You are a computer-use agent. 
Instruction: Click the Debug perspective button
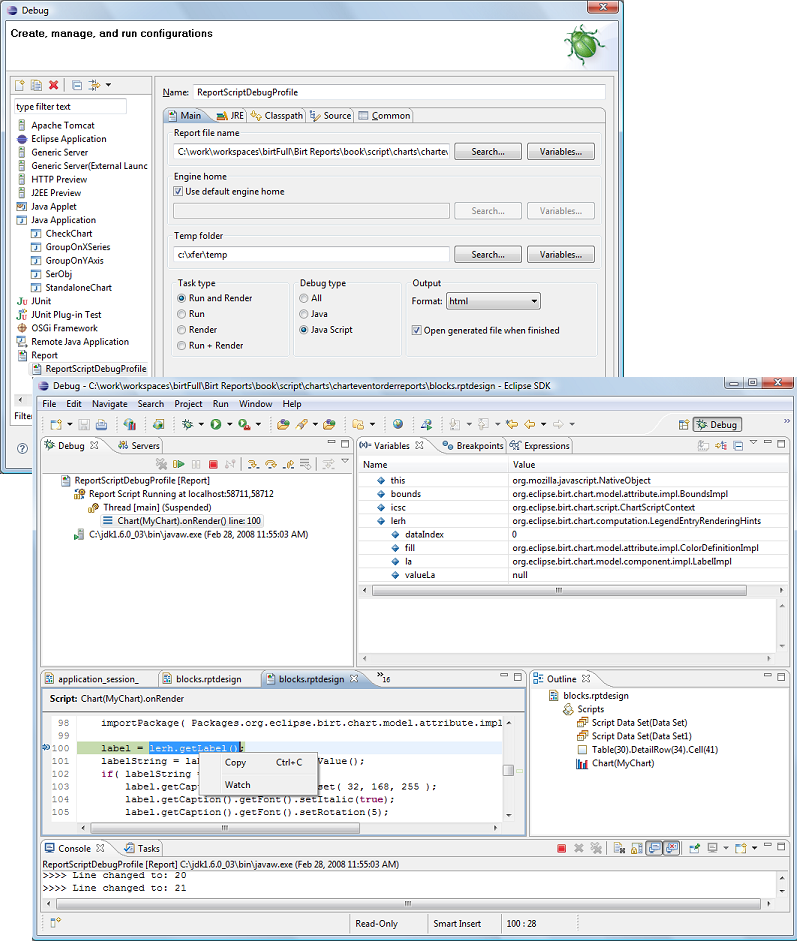click(717, 425)
